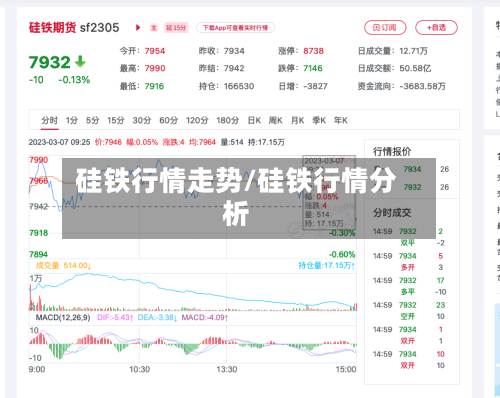The width and height of the screenshot is (500, 398).
Task: Switch to the 1分 chart tab
Action: tap(72, 120)
